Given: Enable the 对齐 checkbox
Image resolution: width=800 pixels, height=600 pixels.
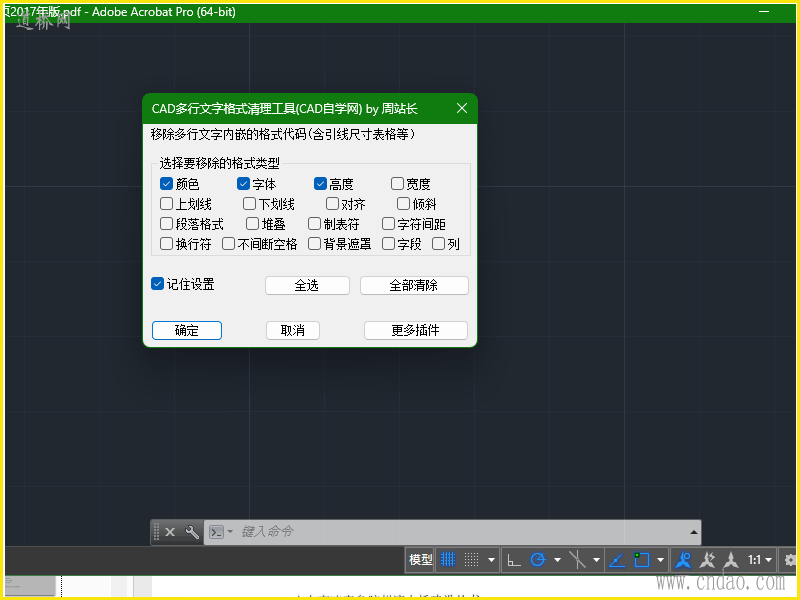Looking at the screenshot, I should (x=332, y=204).
